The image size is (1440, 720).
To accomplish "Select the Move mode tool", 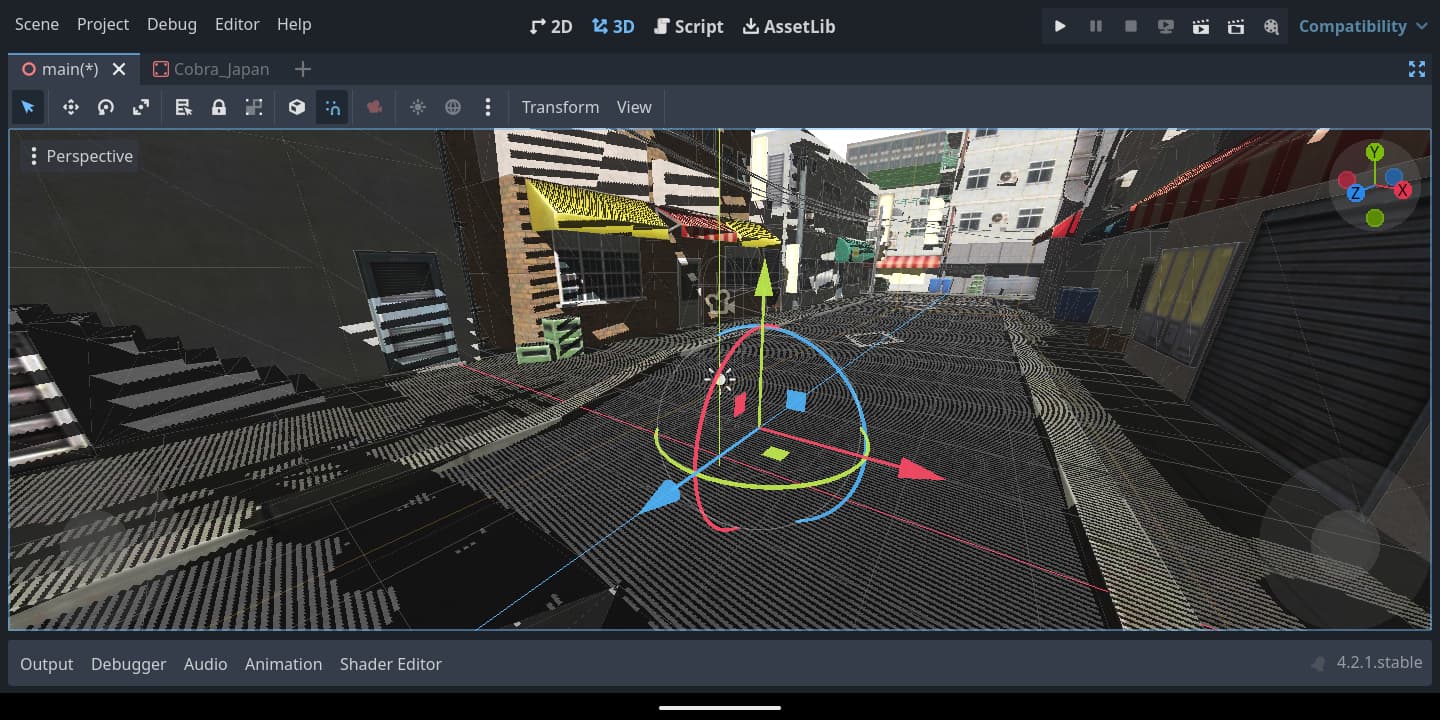I will tap(71, 107).
